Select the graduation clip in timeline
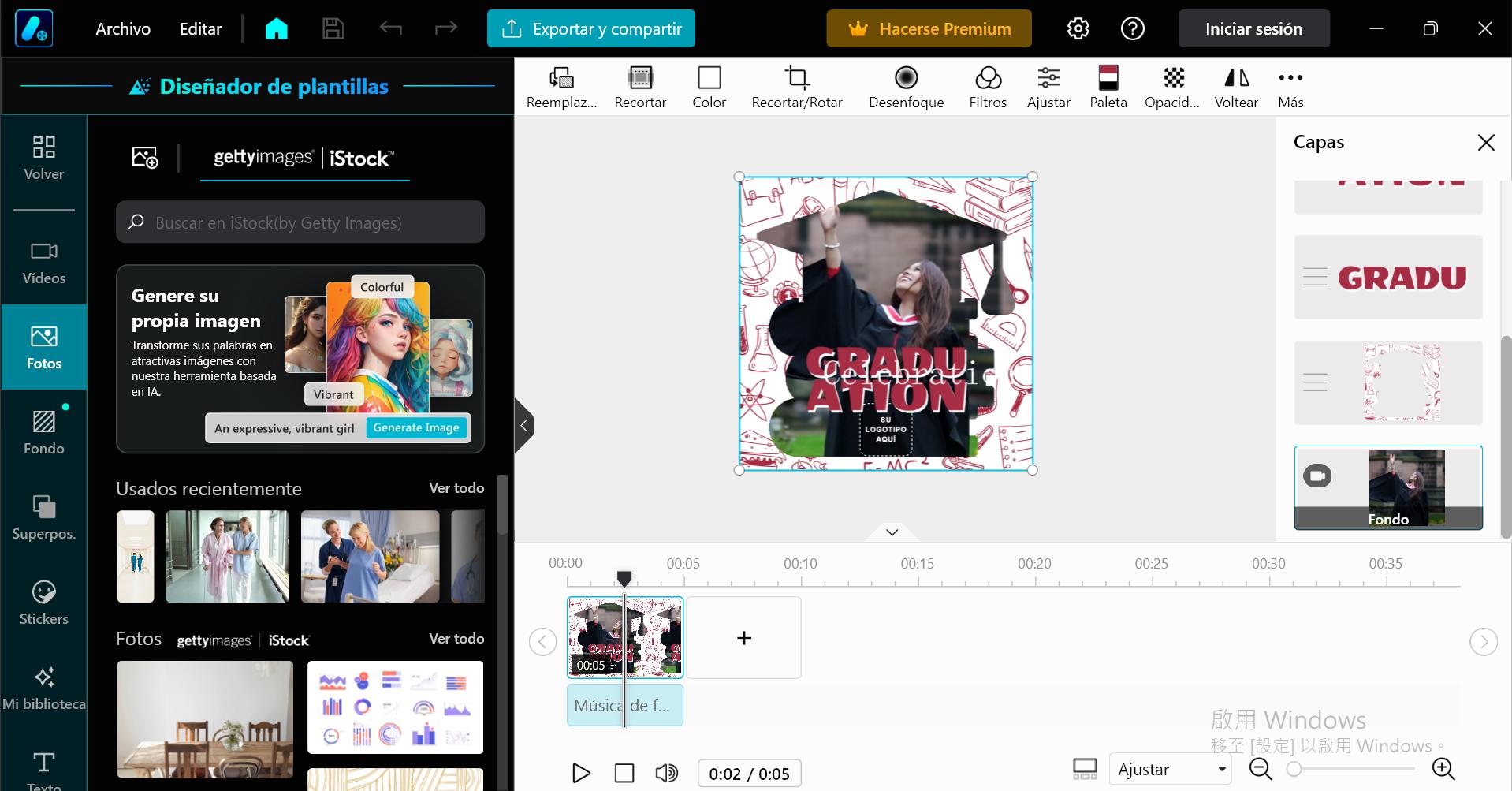The width and height of the screenshot is (1512, 791). pos(625,637)
